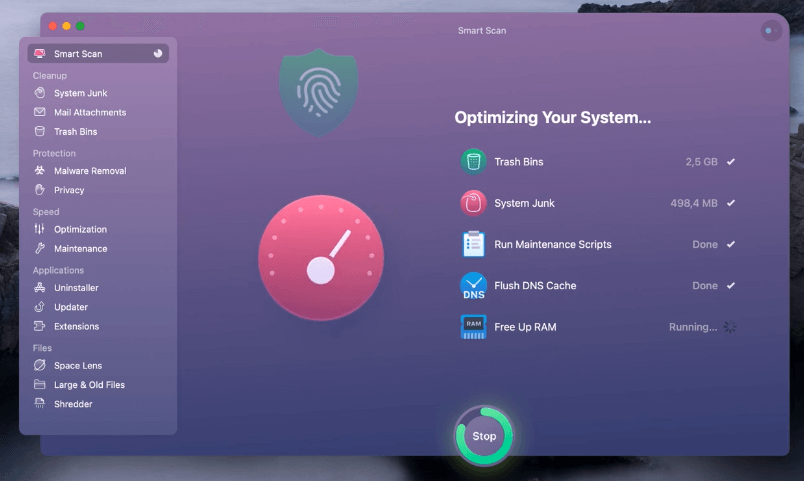Click the Large & Old Files folder icon
Screen dimensions: 804x481
39,384
